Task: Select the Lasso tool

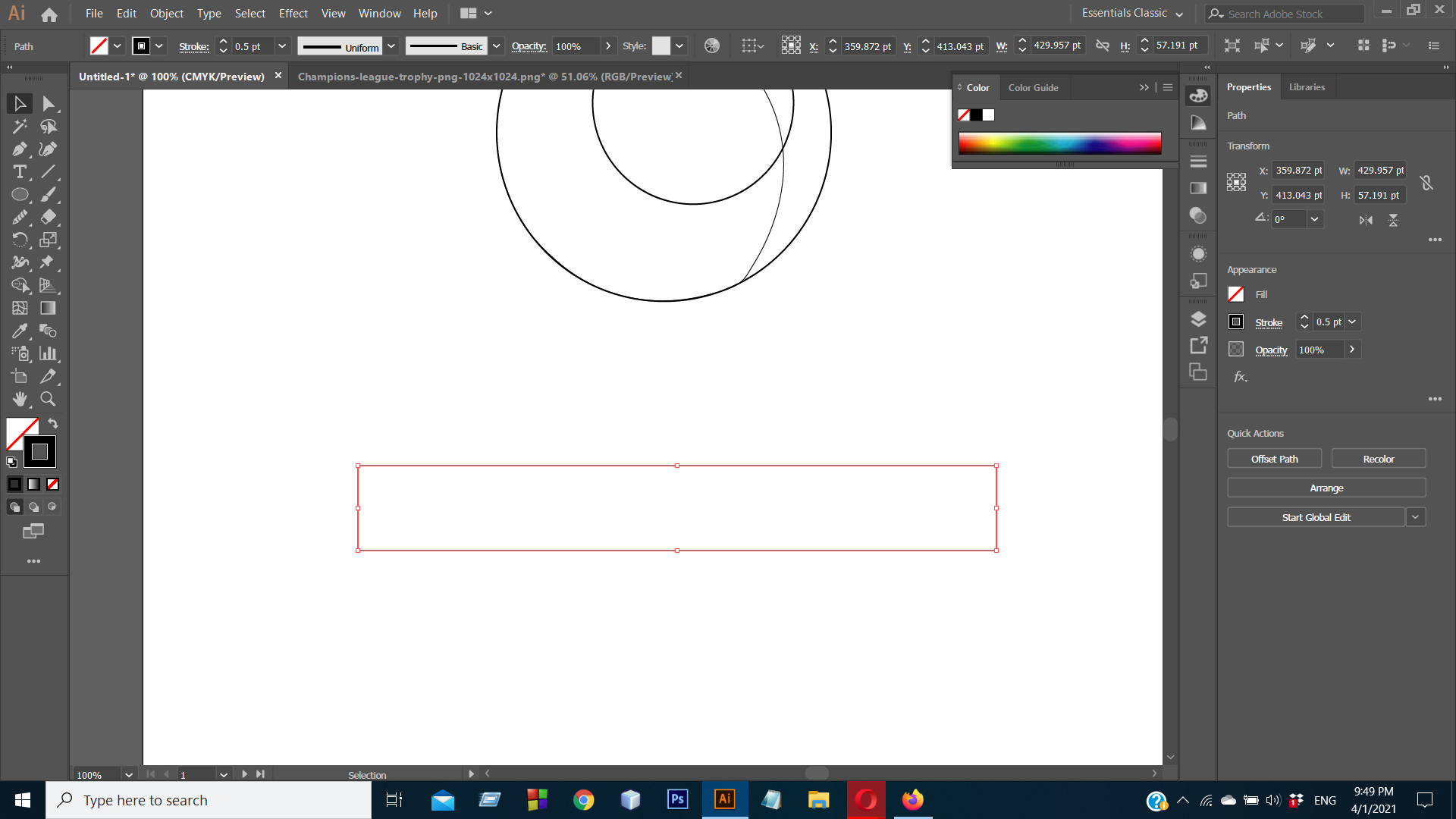Action: pos(49,127)
